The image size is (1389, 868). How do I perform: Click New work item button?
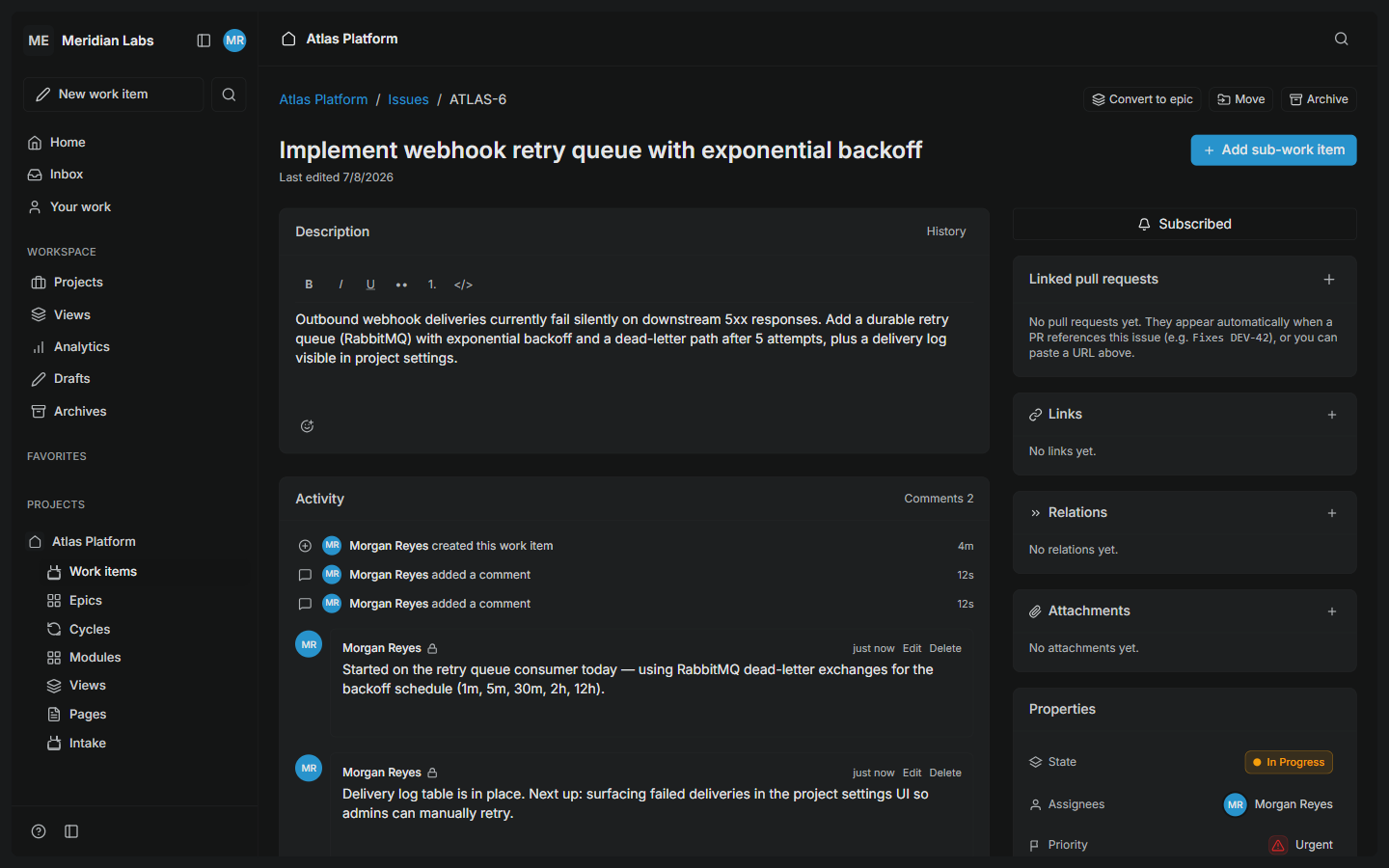tap(114, 95)
